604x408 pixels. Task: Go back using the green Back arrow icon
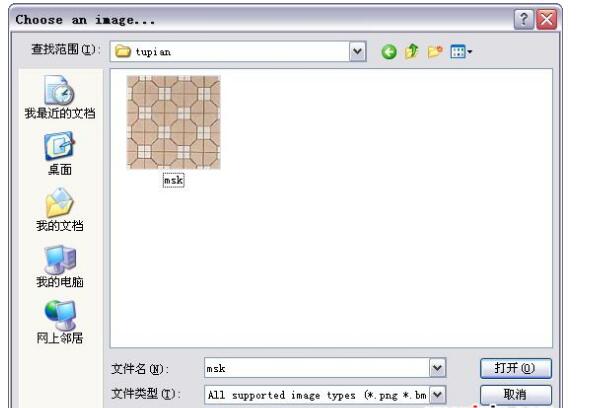tap(389, 52)
